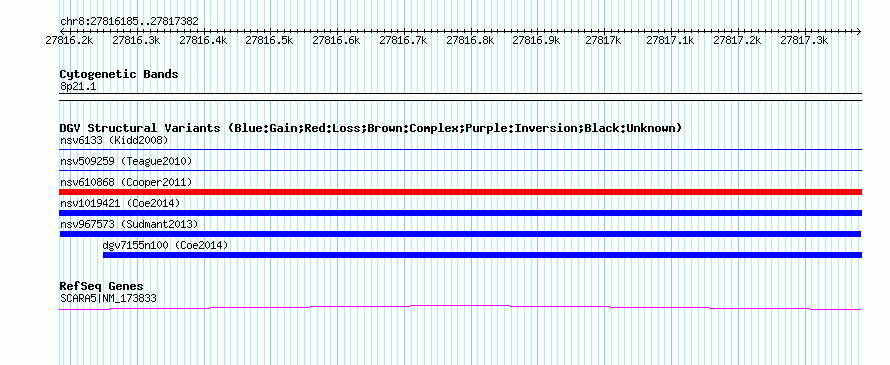Image resolution: width=890 pixels, height=365 pixels.
Task: Click the 27816.6k ruler tick label
Action: click(x=337, y=40)
